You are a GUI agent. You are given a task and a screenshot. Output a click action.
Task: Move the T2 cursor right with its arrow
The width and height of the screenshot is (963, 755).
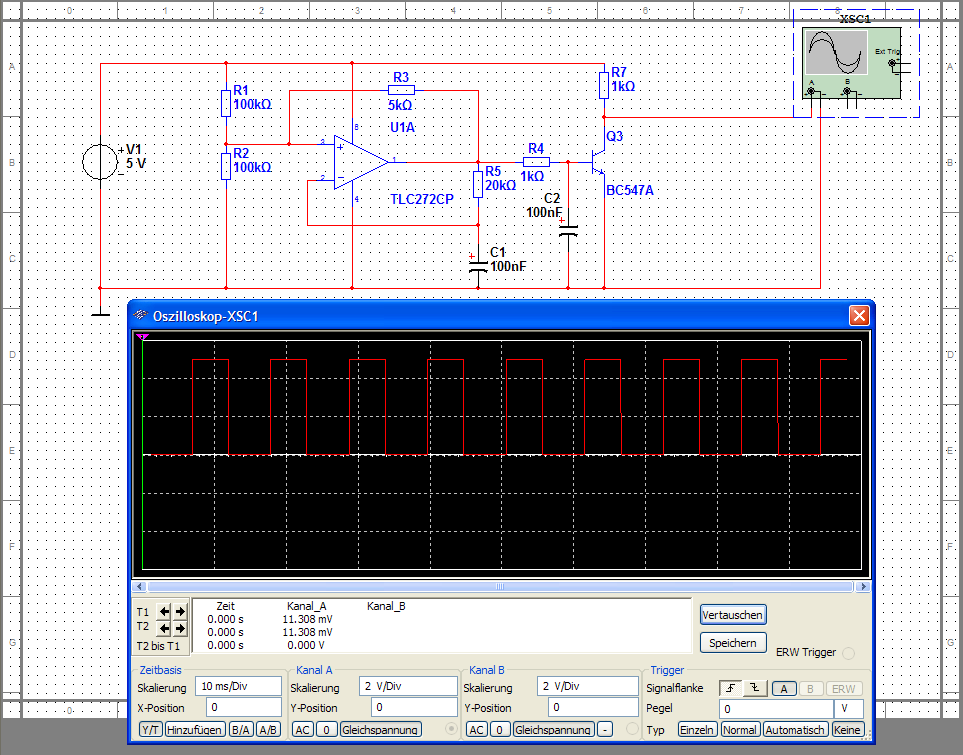pos(180,628)
